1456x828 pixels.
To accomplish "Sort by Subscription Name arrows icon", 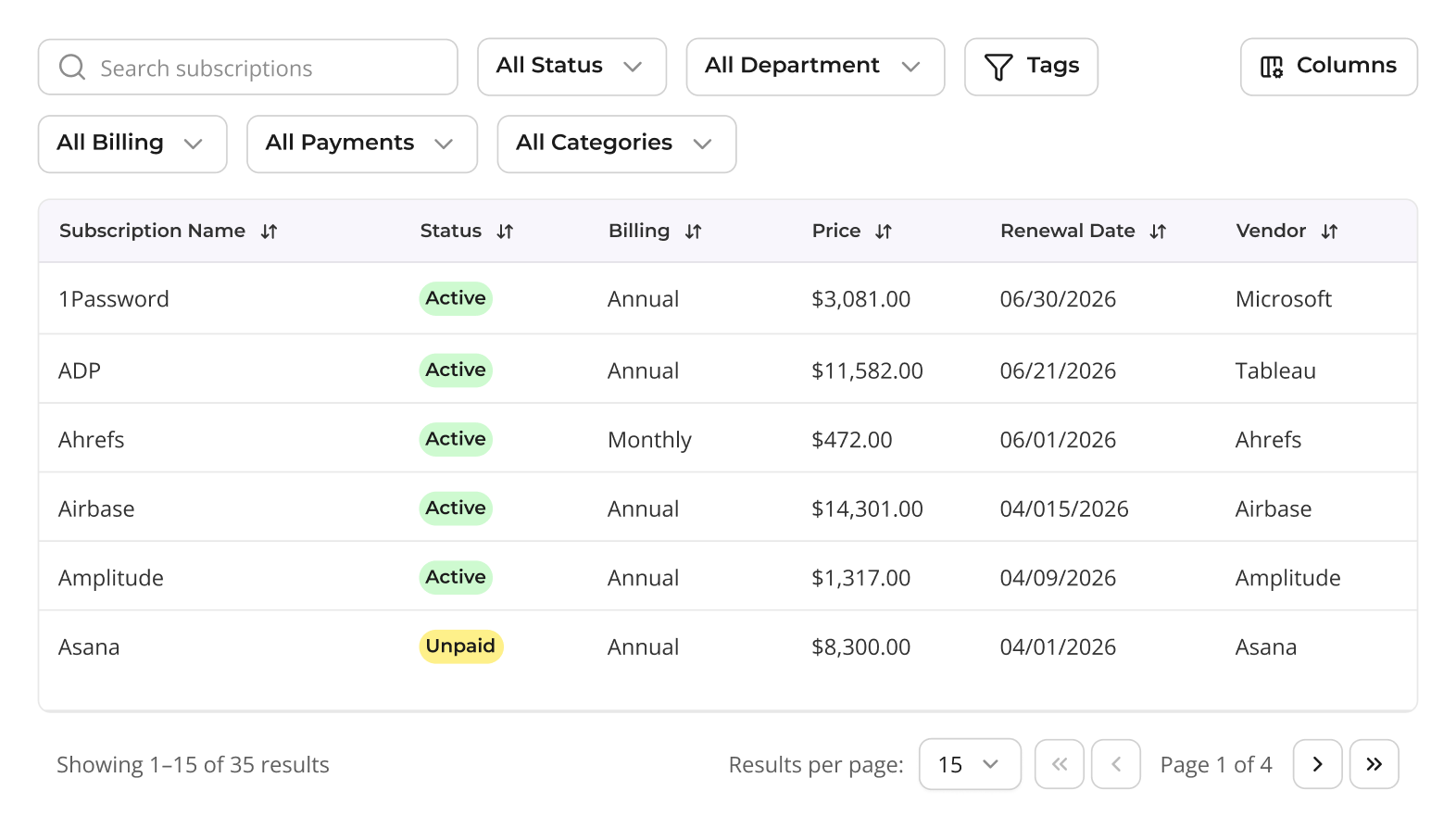I will pos(269,232).
